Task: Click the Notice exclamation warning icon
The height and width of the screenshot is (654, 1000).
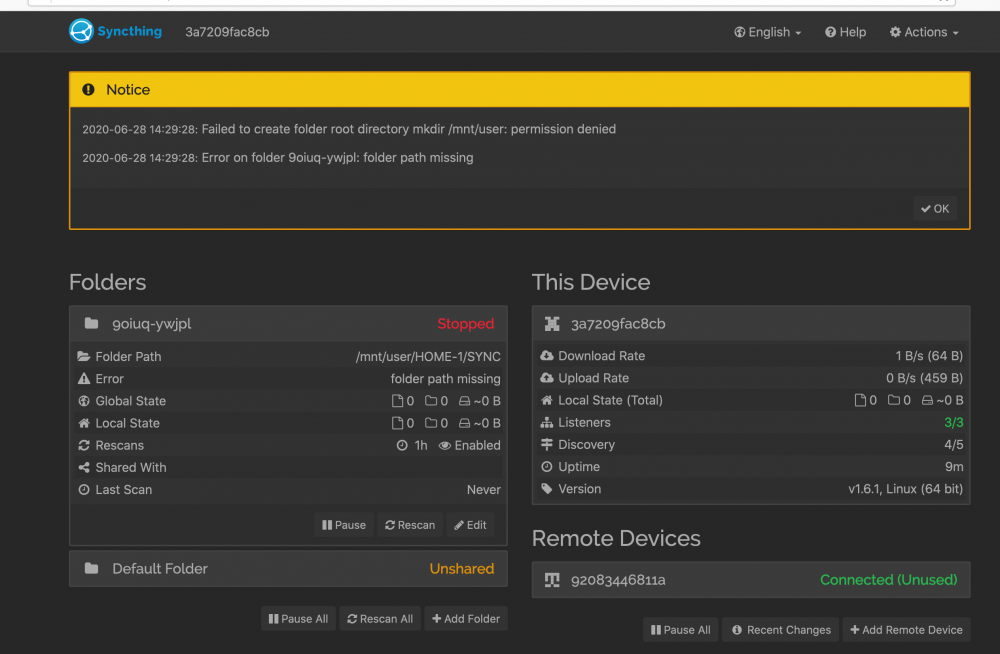Action: pyautogui.click(x=89, y=89)
